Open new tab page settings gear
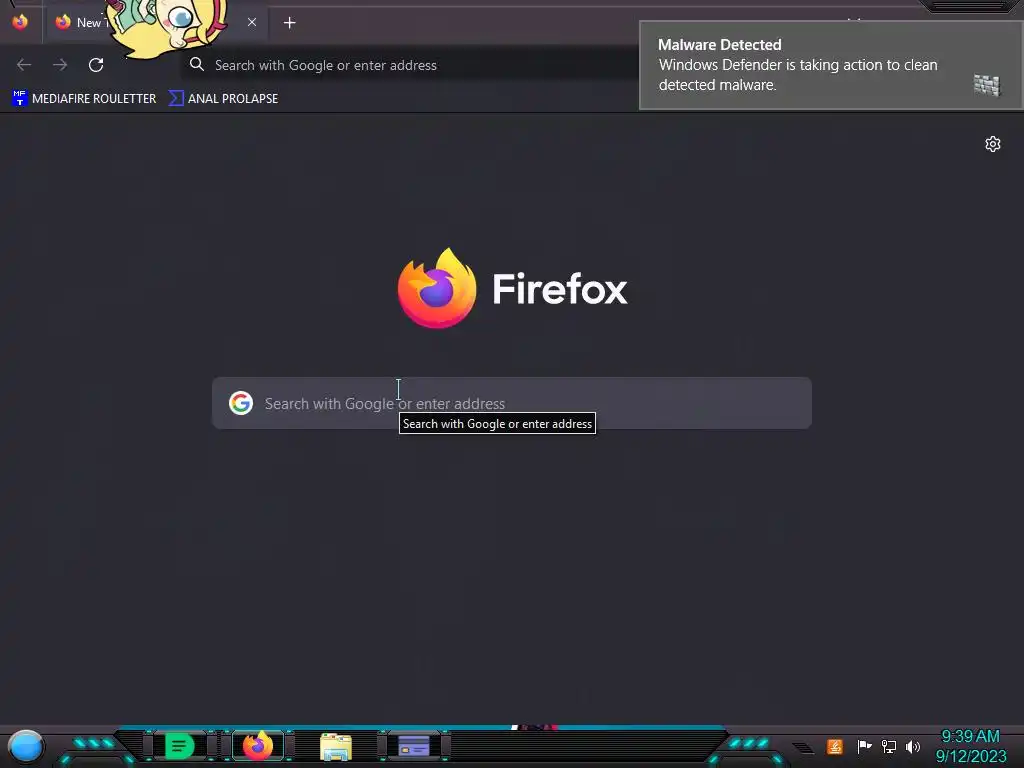Screen dimensions: 1024x768 (x=993, y=144)
